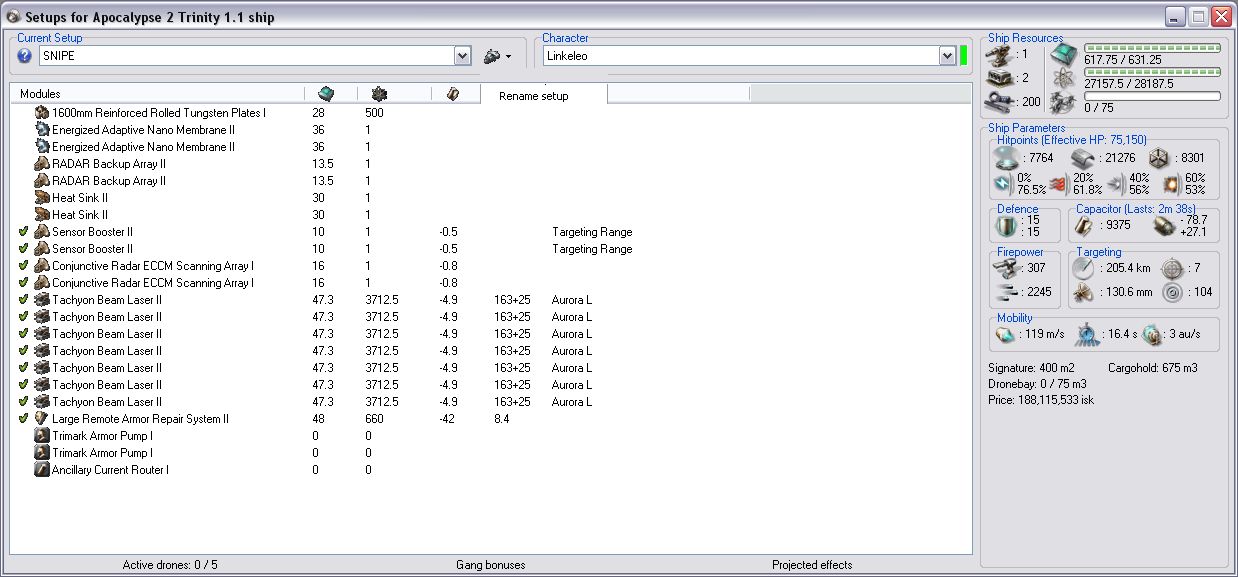Toggle the Large Remote Armor Repair System checkmark
1238x577 pixels.
click(23, 418)
